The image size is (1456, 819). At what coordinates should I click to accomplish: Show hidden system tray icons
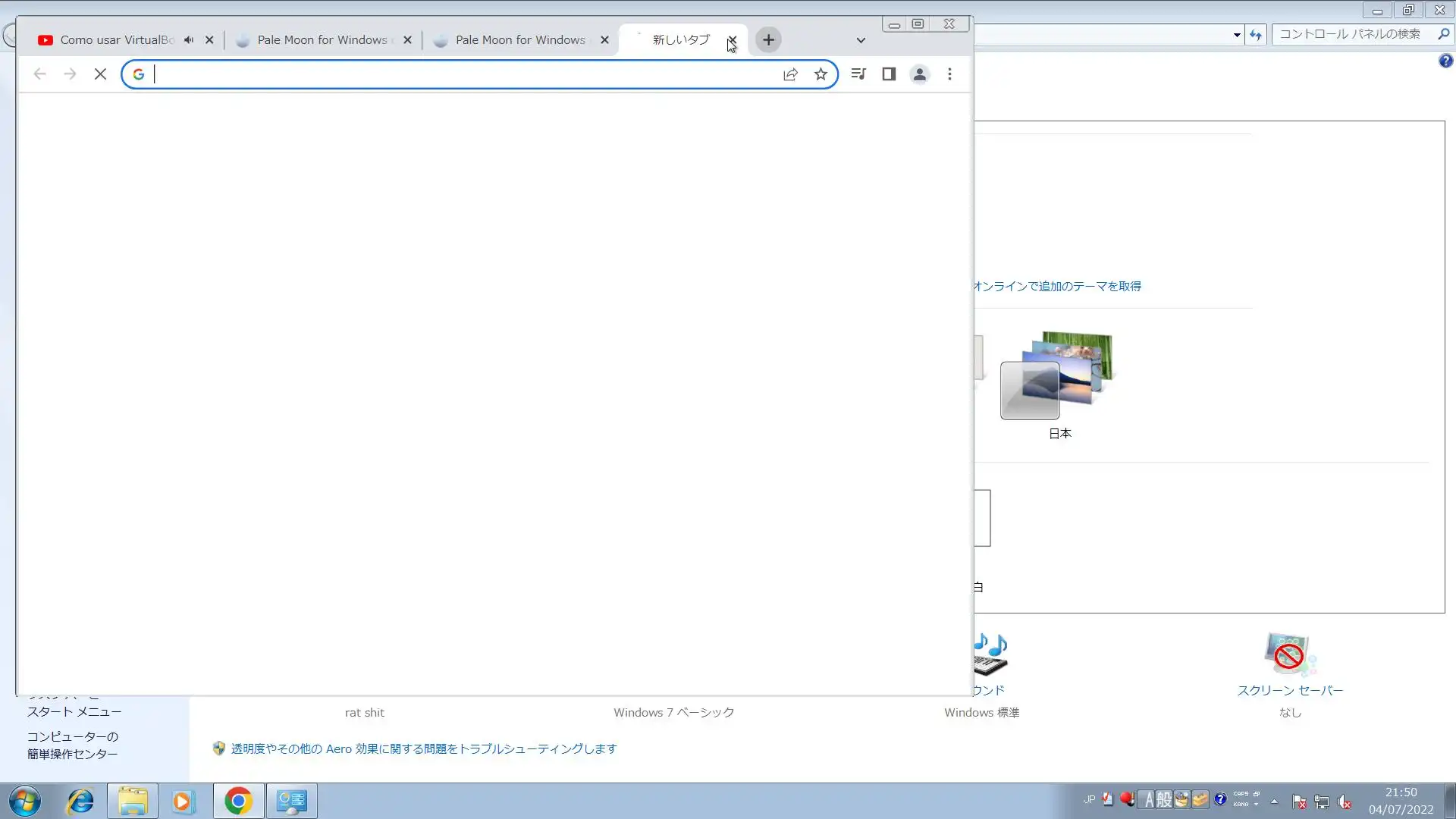[1274, 802]
